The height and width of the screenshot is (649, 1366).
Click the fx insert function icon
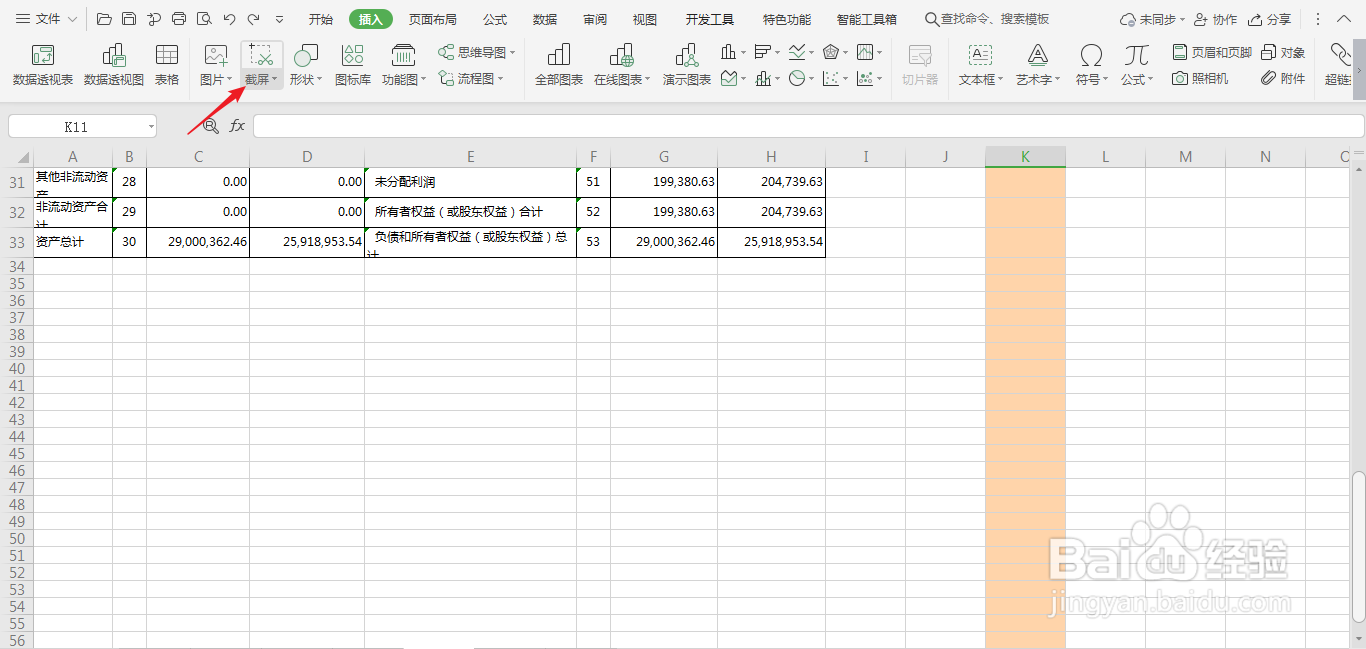[x=237, y=125]
